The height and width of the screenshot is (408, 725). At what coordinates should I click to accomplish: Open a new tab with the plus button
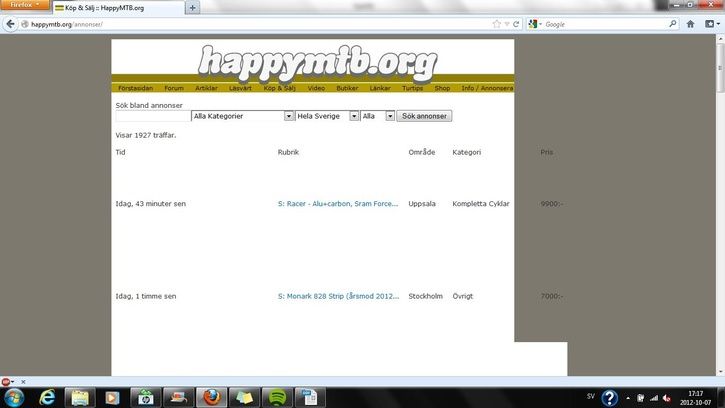click(193, 8)
